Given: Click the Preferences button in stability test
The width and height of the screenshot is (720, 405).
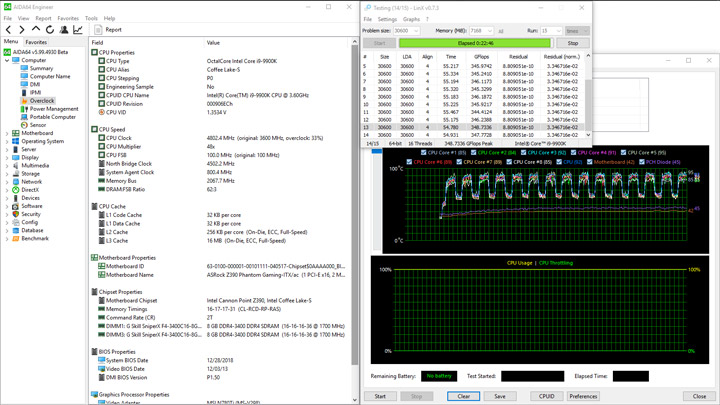Looking at the screenshot, I should point(583,396).
